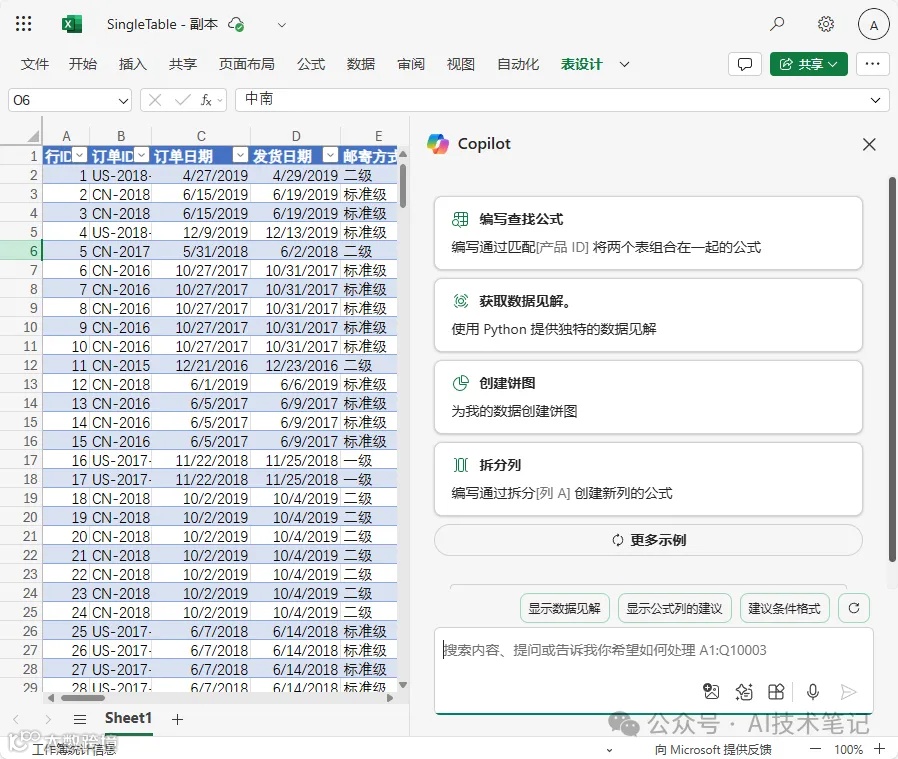
Task: Click the Copilot pane vertical scrollbar
Action: [x=892, y=369]
